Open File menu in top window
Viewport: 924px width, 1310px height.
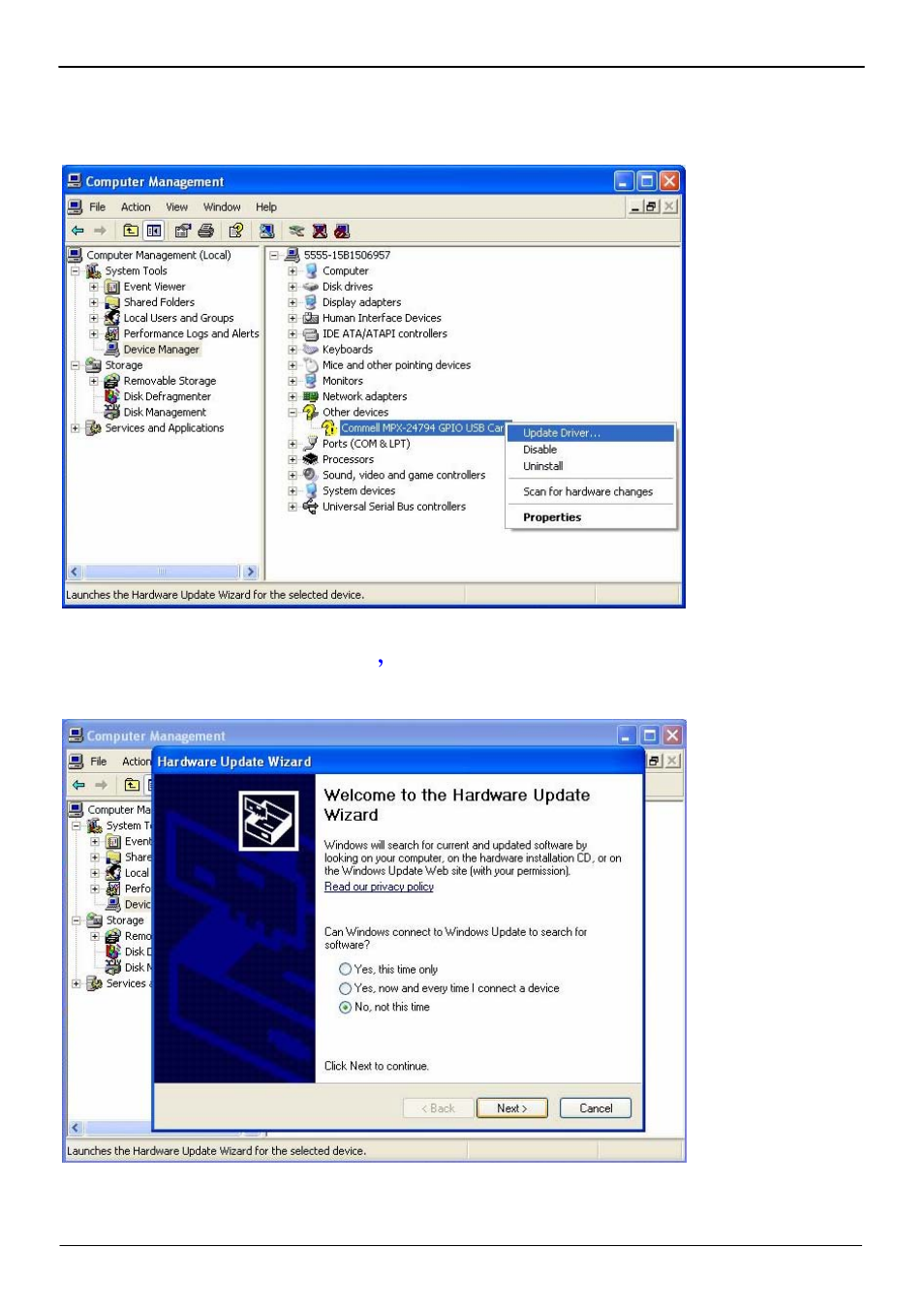[97, 207]
